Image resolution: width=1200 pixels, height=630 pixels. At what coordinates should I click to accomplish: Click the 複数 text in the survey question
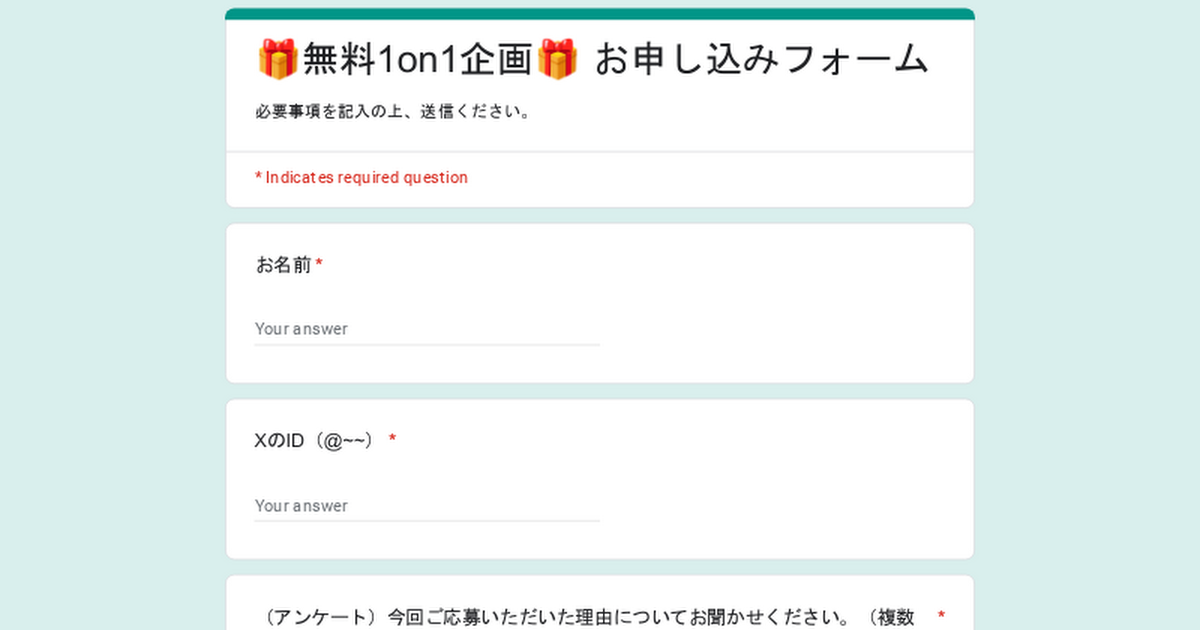[895, 617]
